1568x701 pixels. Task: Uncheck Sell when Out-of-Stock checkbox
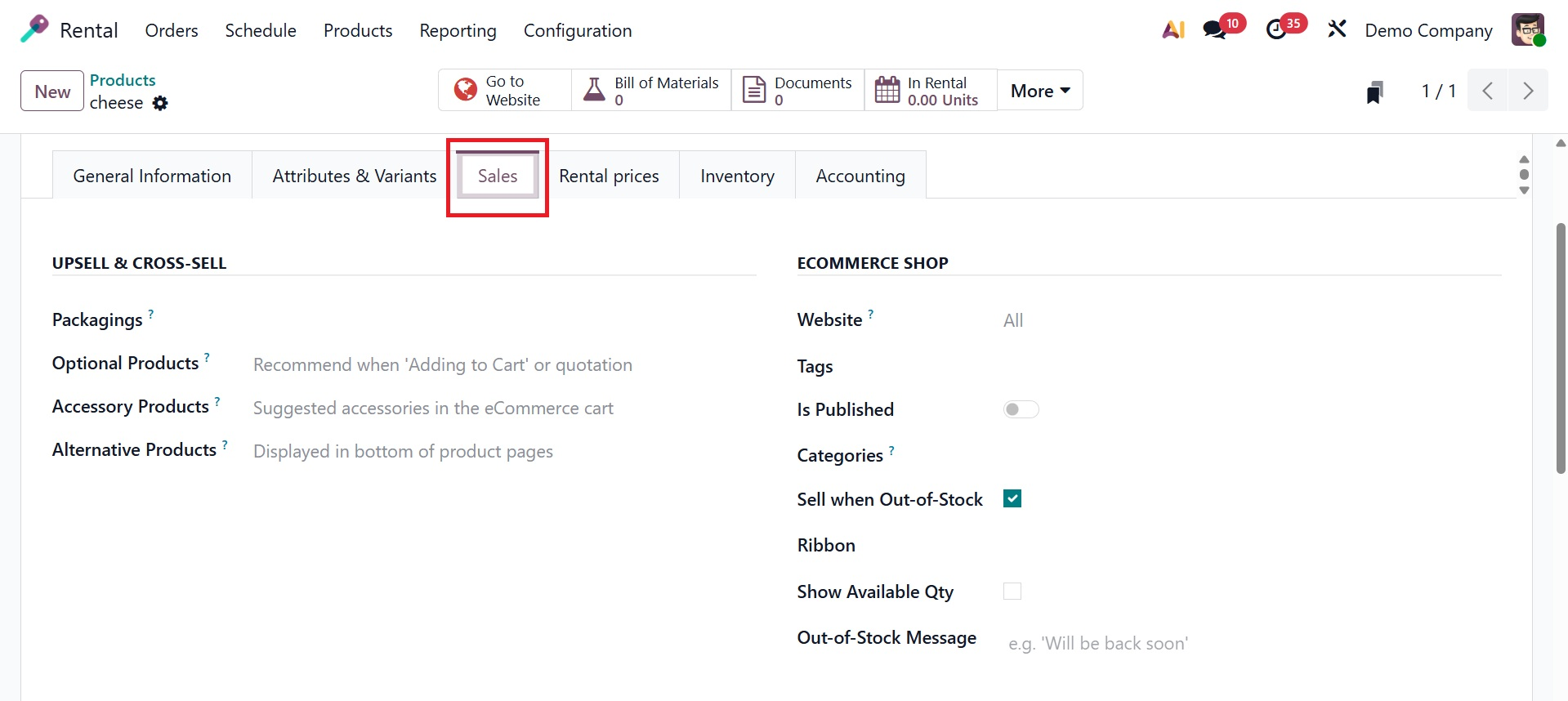point(1012,498)
